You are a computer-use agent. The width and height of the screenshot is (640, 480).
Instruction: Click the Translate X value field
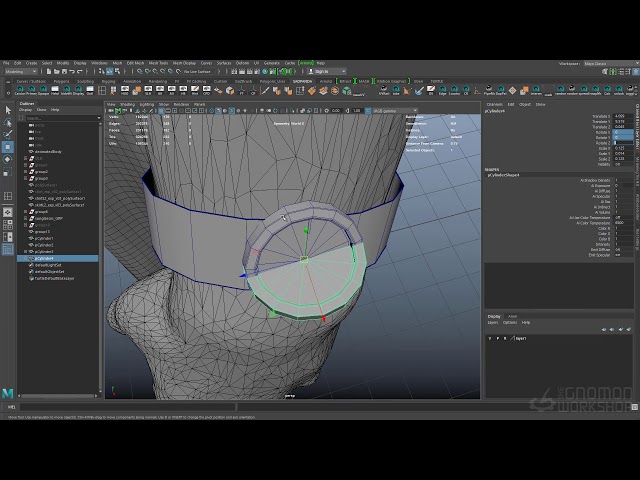pyautogui.click(x=623, y=116)
